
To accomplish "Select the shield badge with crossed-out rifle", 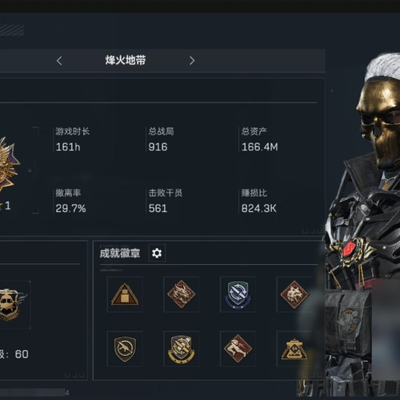I will click(125, 349).
